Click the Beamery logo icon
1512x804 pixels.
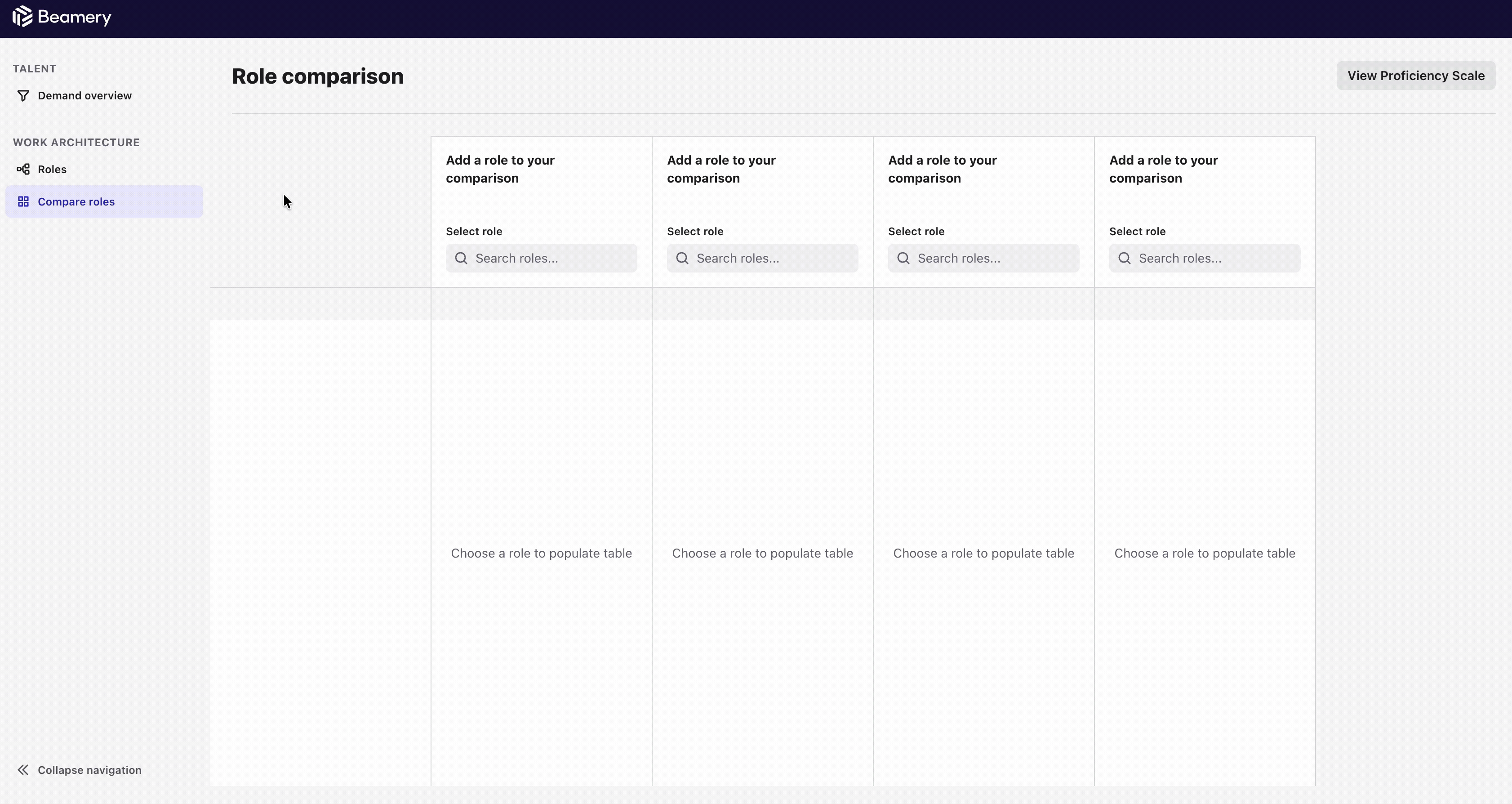pyautogui.click(x=22, y=17)
